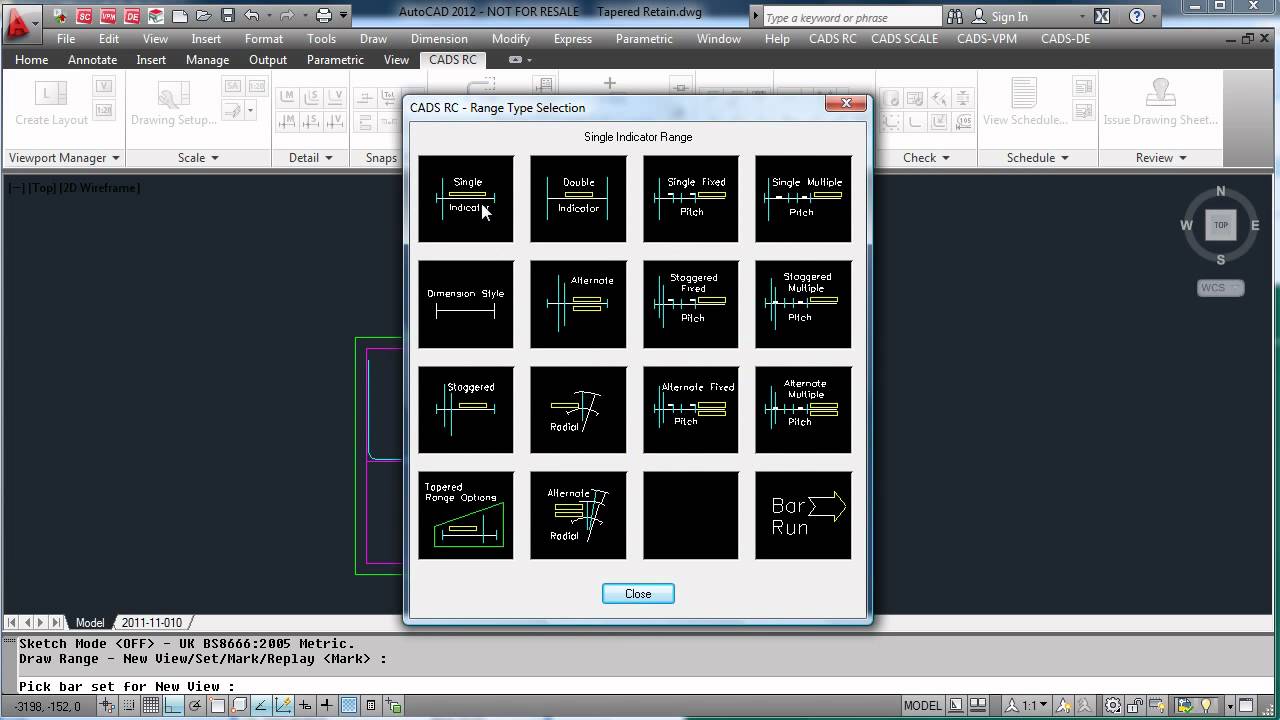Screen dimensions: 1280x720
Task: Select Staggered Fixed Pitch range icon
Action: (691, 304)
